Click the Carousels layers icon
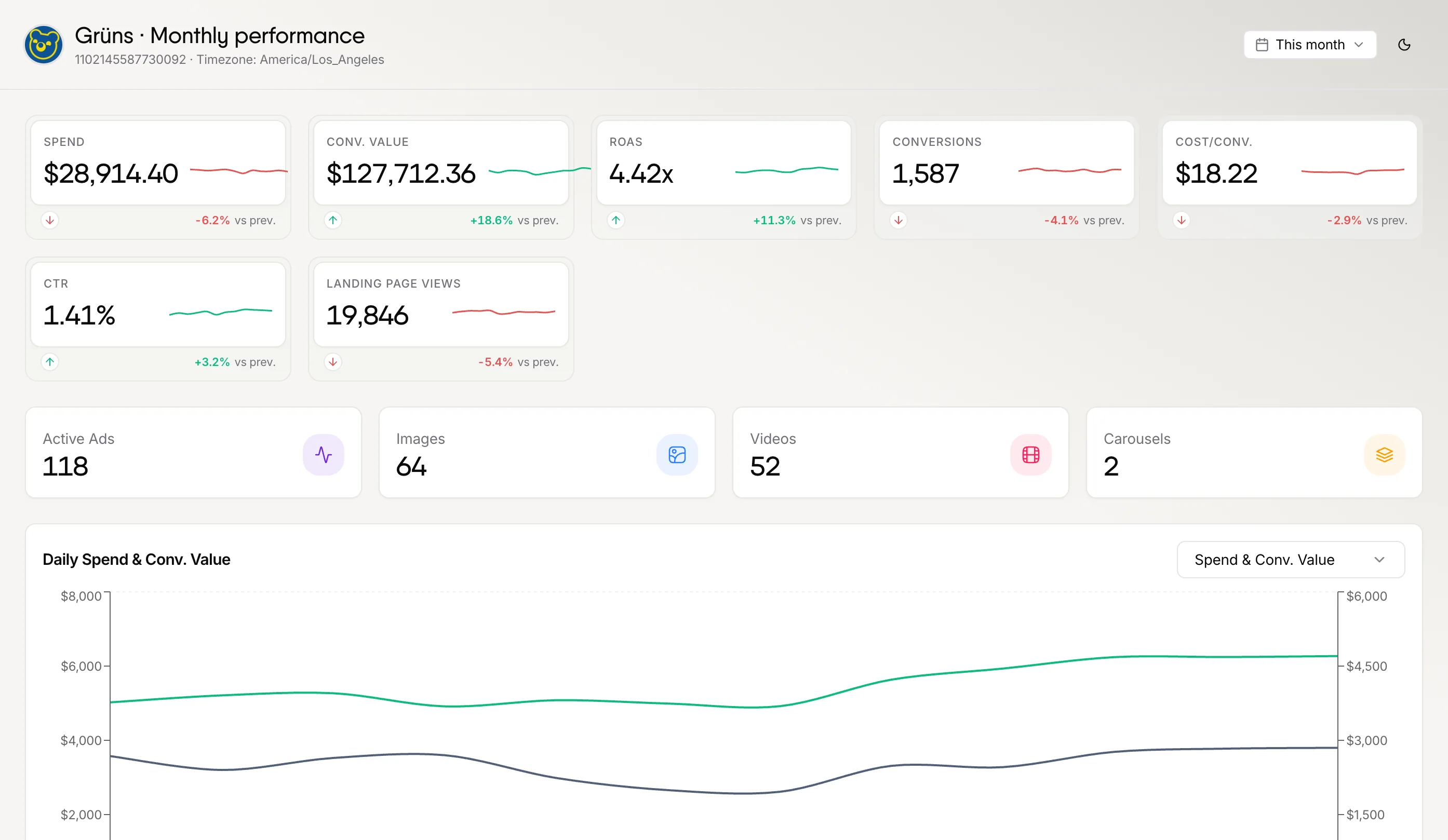This screenshot has height=840, width=1448. (1384, 455)
